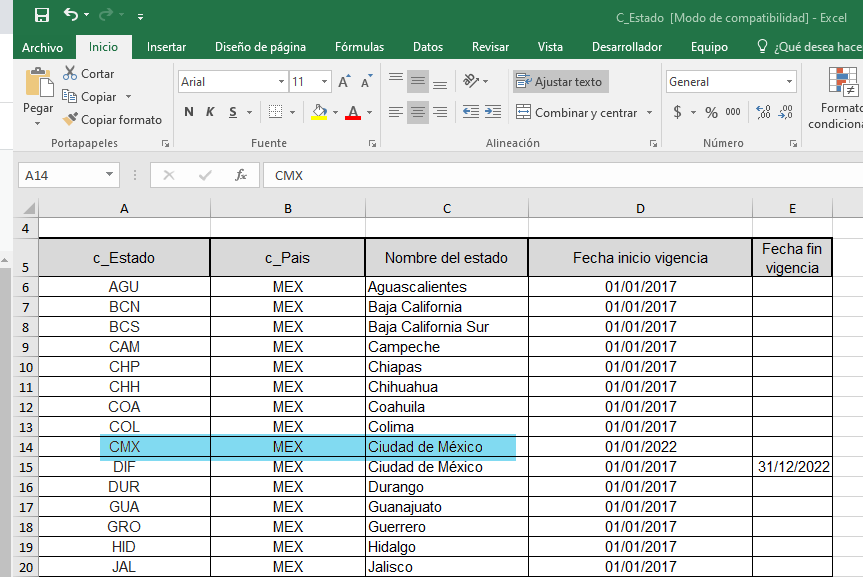Viewport: 863px width, 577px height.
Task: Align text to middle vertically
Action: (418, 81)
